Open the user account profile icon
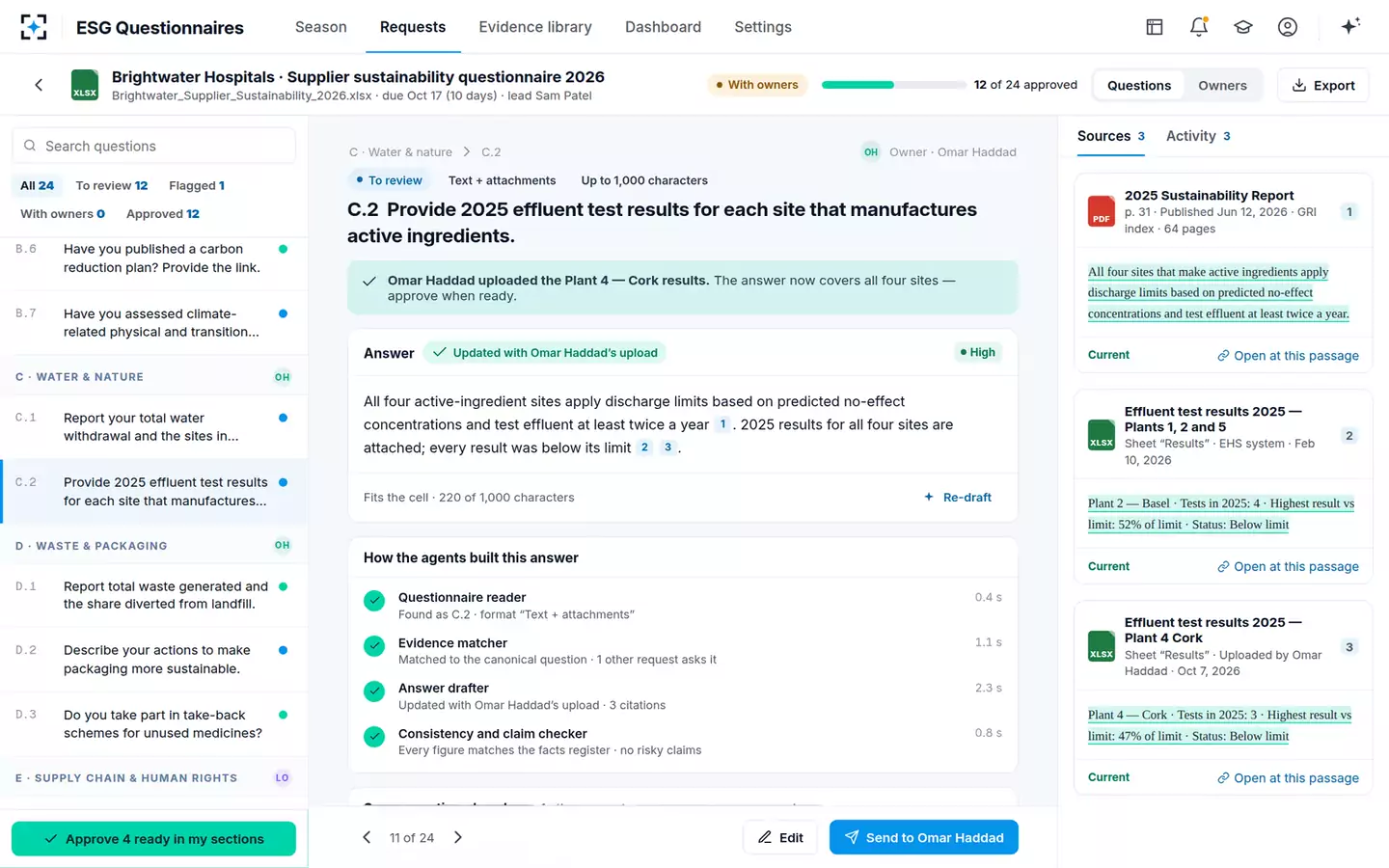 coord(1288,27)
